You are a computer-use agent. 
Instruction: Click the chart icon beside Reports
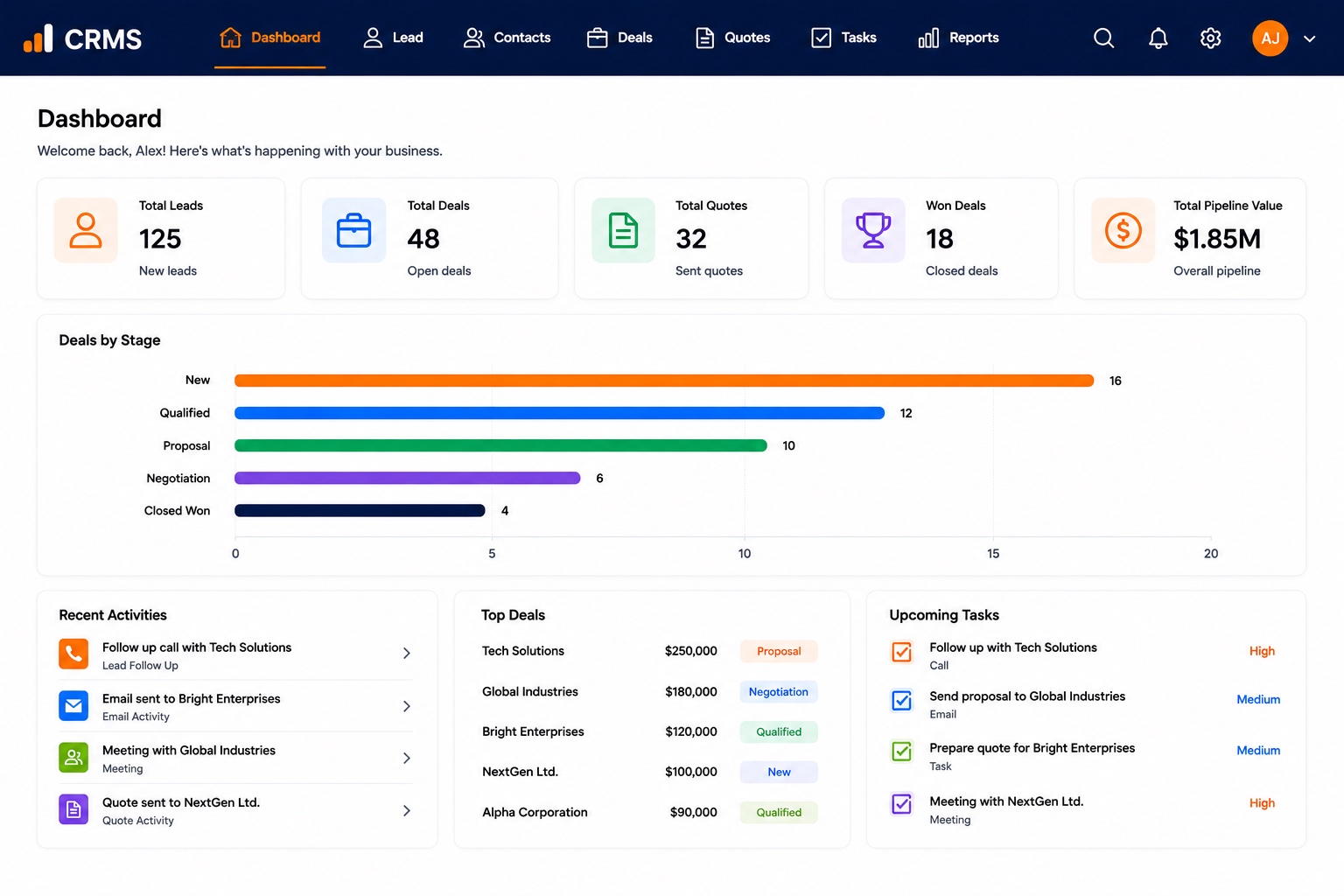(x=928, y=38)
